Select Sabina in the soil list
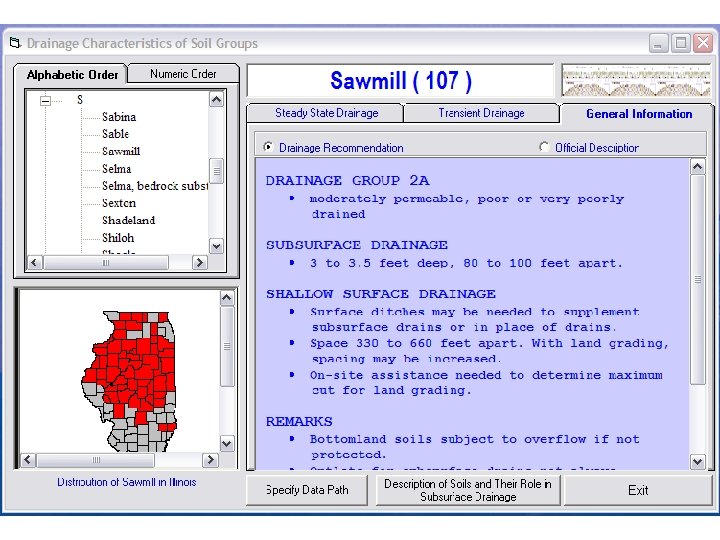 (119, 117)
